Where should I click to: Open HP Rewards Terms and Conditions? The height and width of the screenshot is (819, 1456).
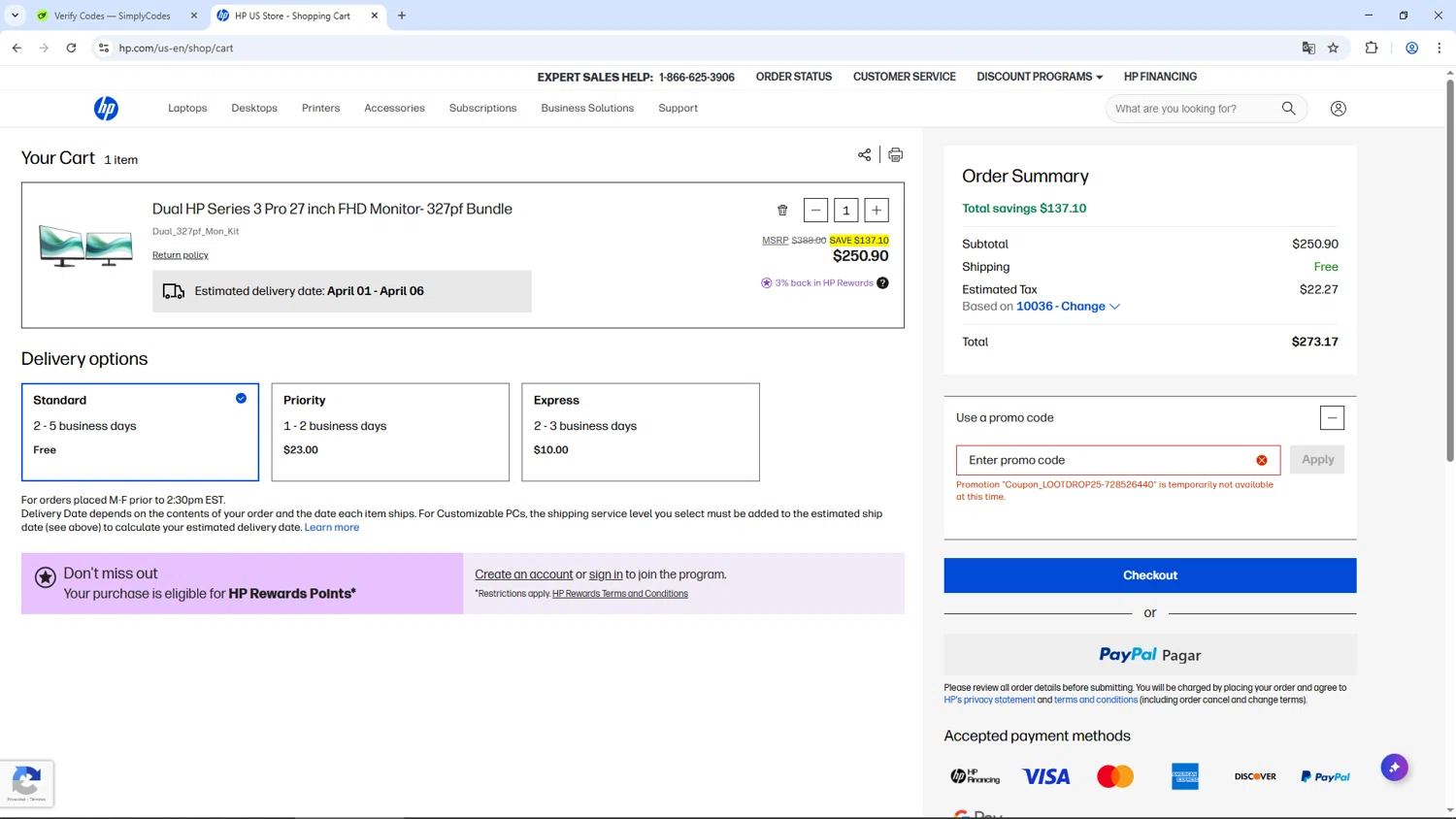(620, 594)
